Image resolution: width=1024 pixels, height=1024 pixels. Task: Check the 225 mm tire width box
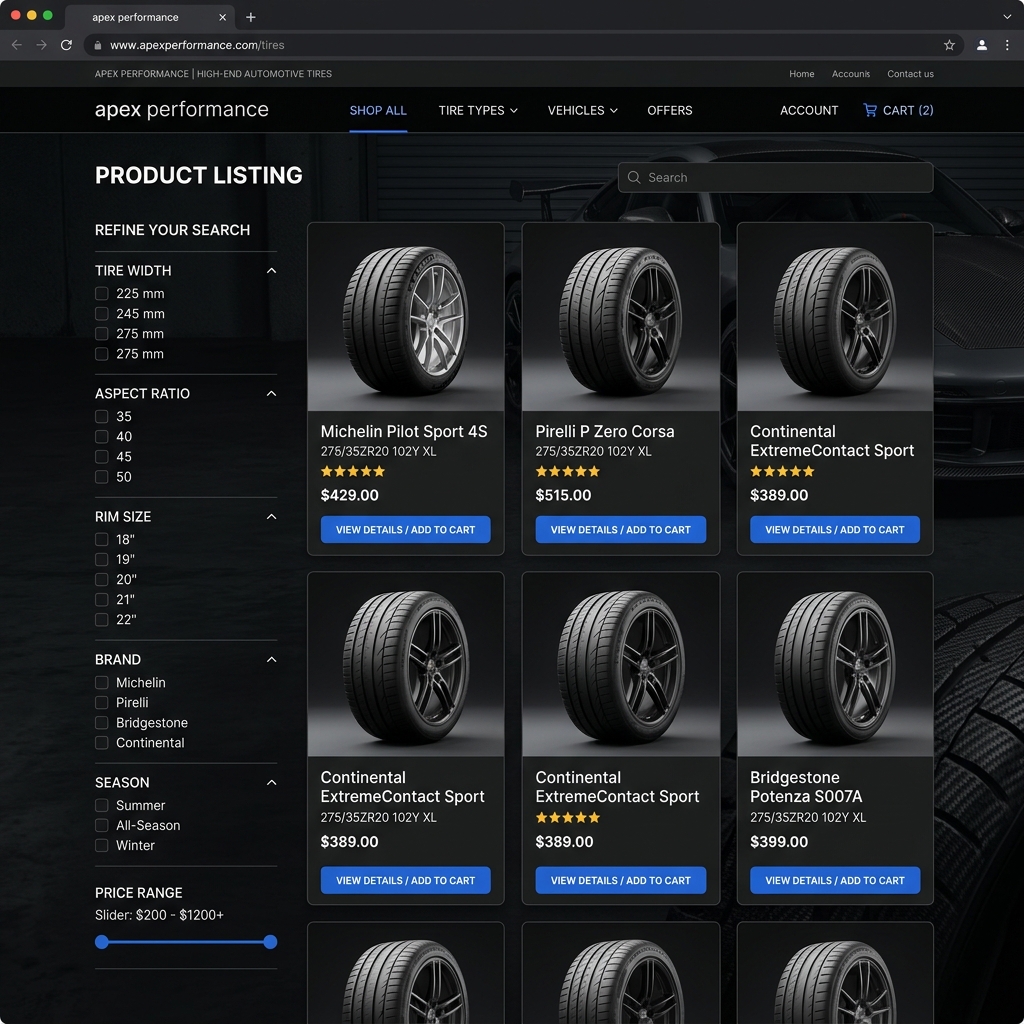click(102, 293)
